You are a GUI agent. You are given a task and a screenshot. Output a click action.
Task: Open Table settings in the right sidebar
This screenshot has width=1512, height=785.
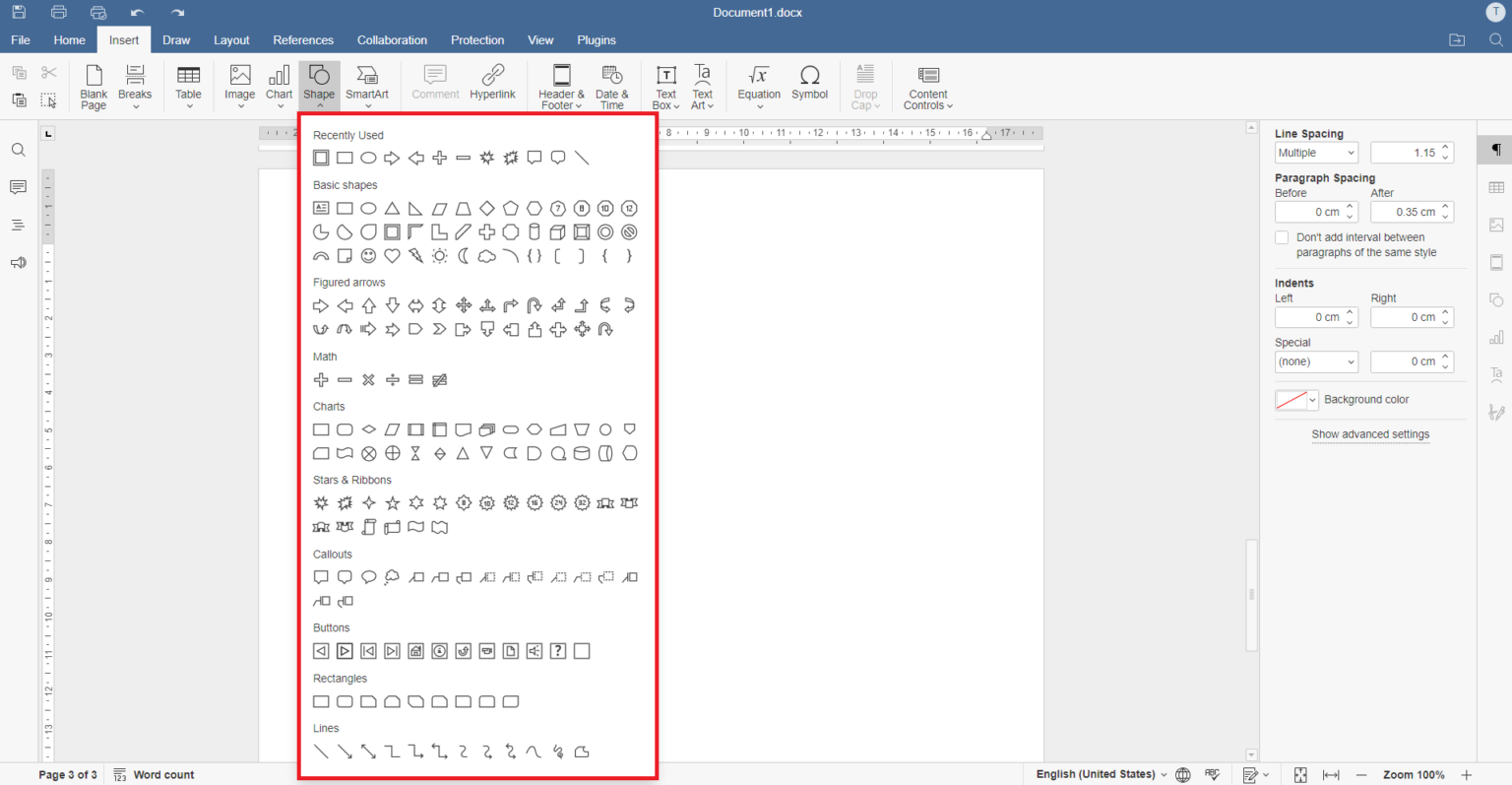pos(1496,186)
